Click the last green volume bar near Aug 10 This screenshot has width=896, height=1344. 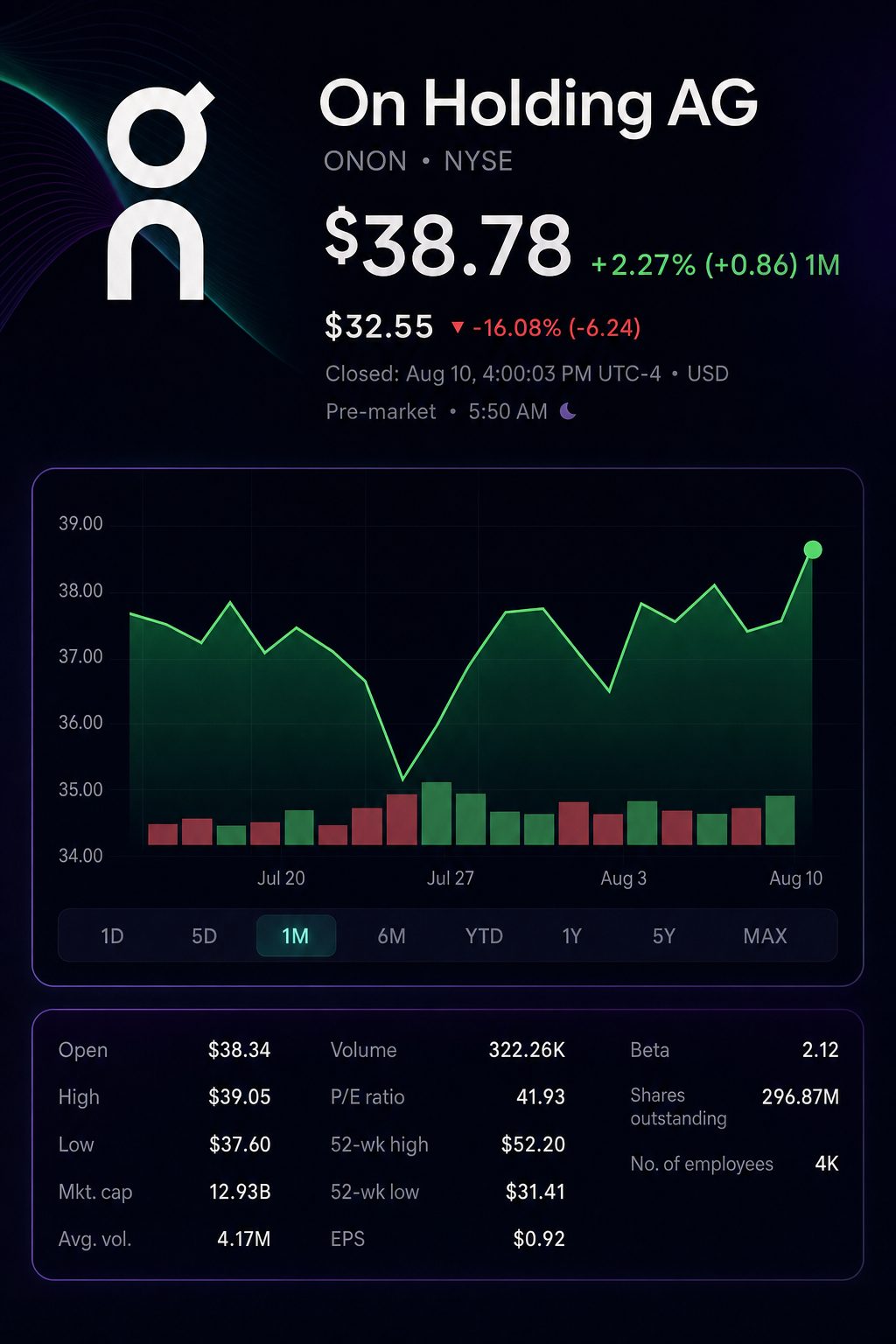coord(780,820)
